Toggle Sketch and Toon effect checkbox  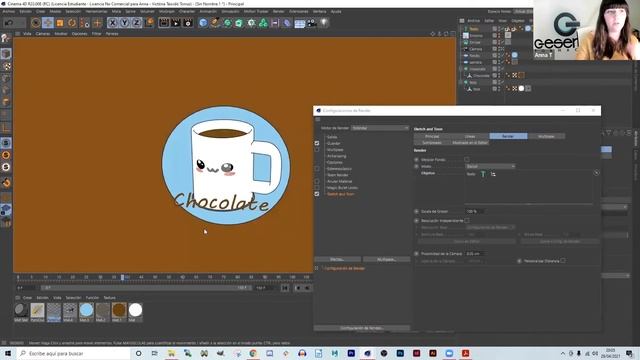tap(317, 194)
